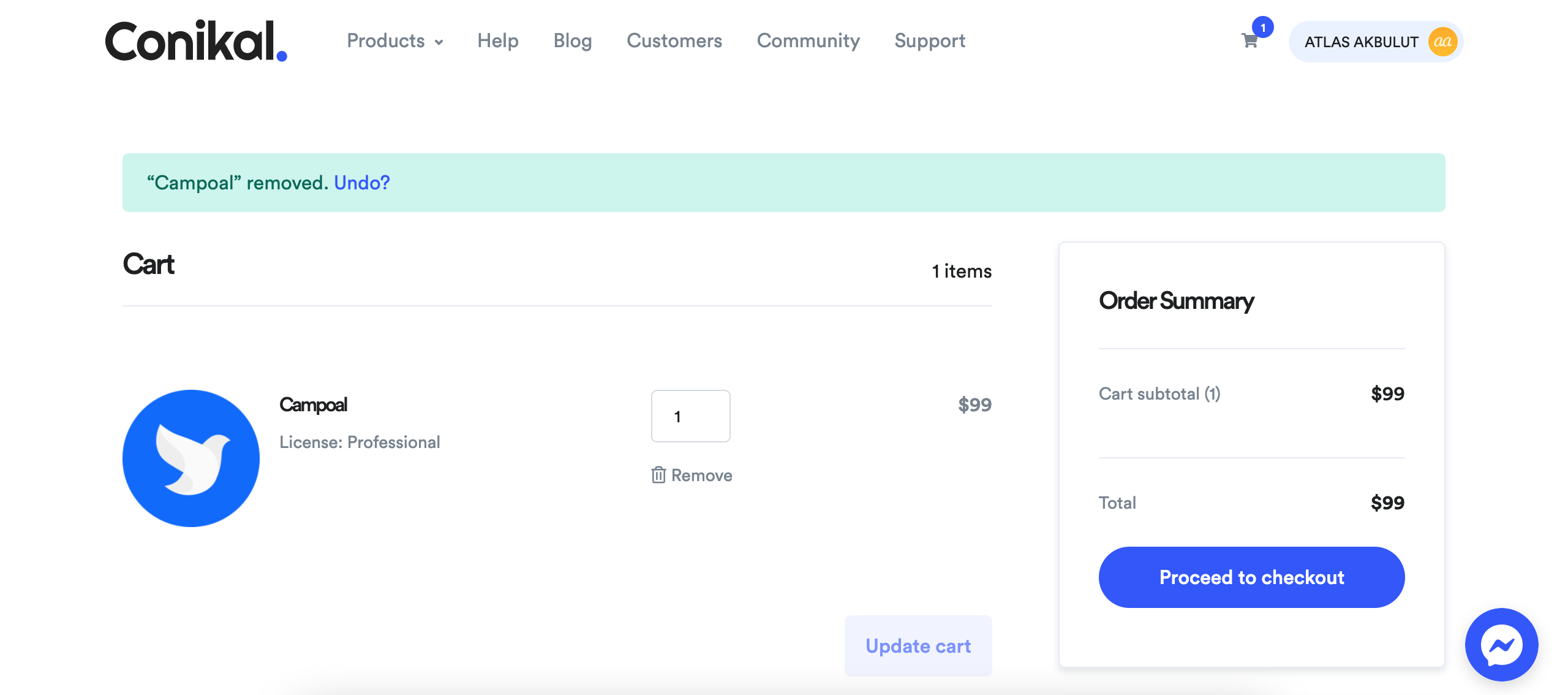Click the 'License: Professional' text
1568x695 pixels.
pos(360,442)
